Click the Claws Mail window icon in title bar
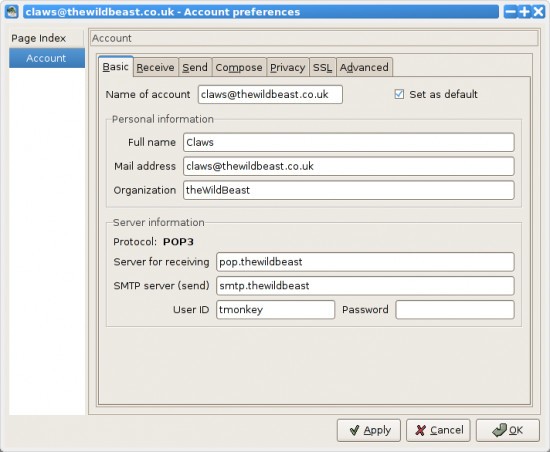 12,12
